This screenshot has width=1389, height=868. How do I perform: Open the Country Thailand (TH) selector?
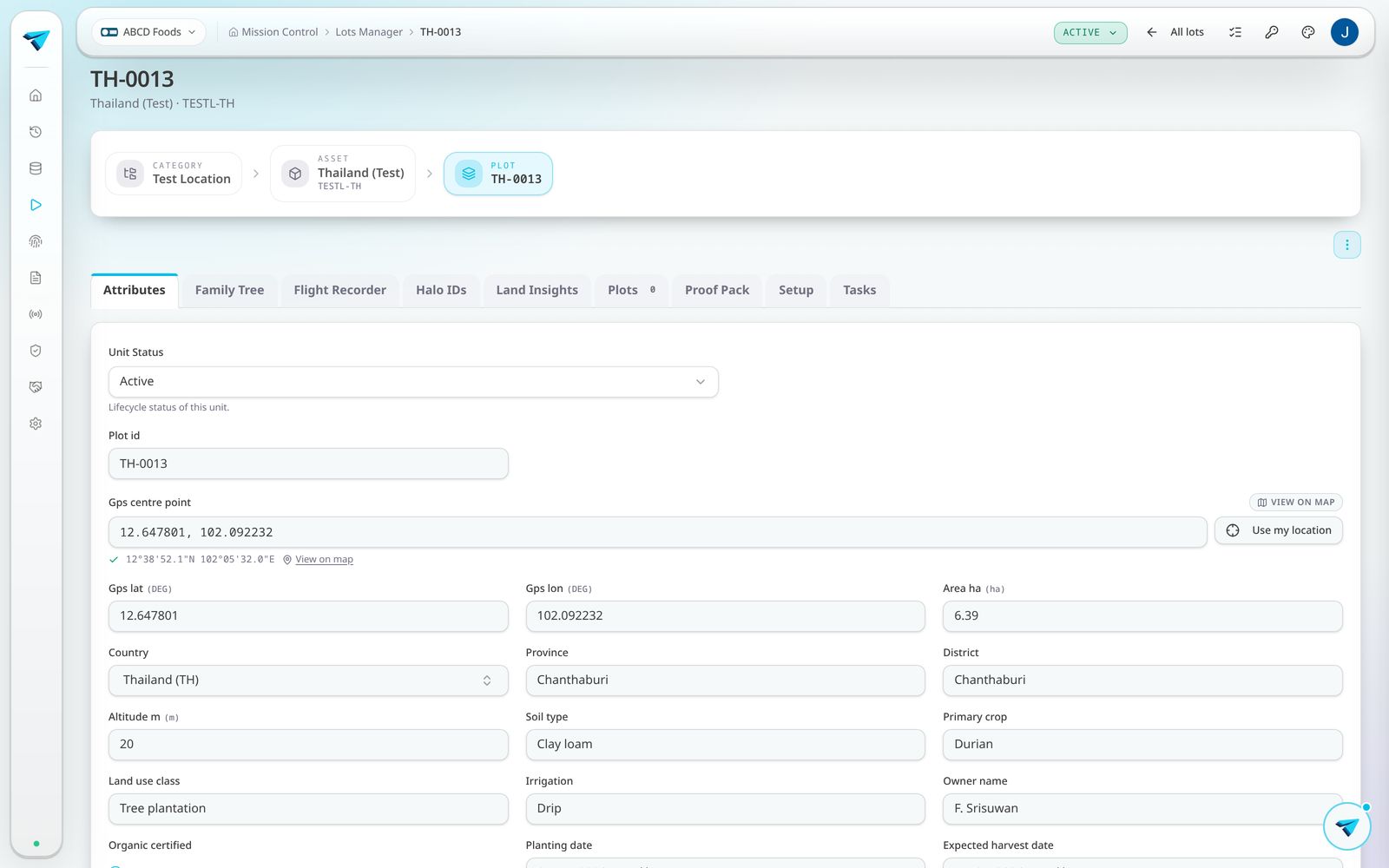(x=308, y=681)
